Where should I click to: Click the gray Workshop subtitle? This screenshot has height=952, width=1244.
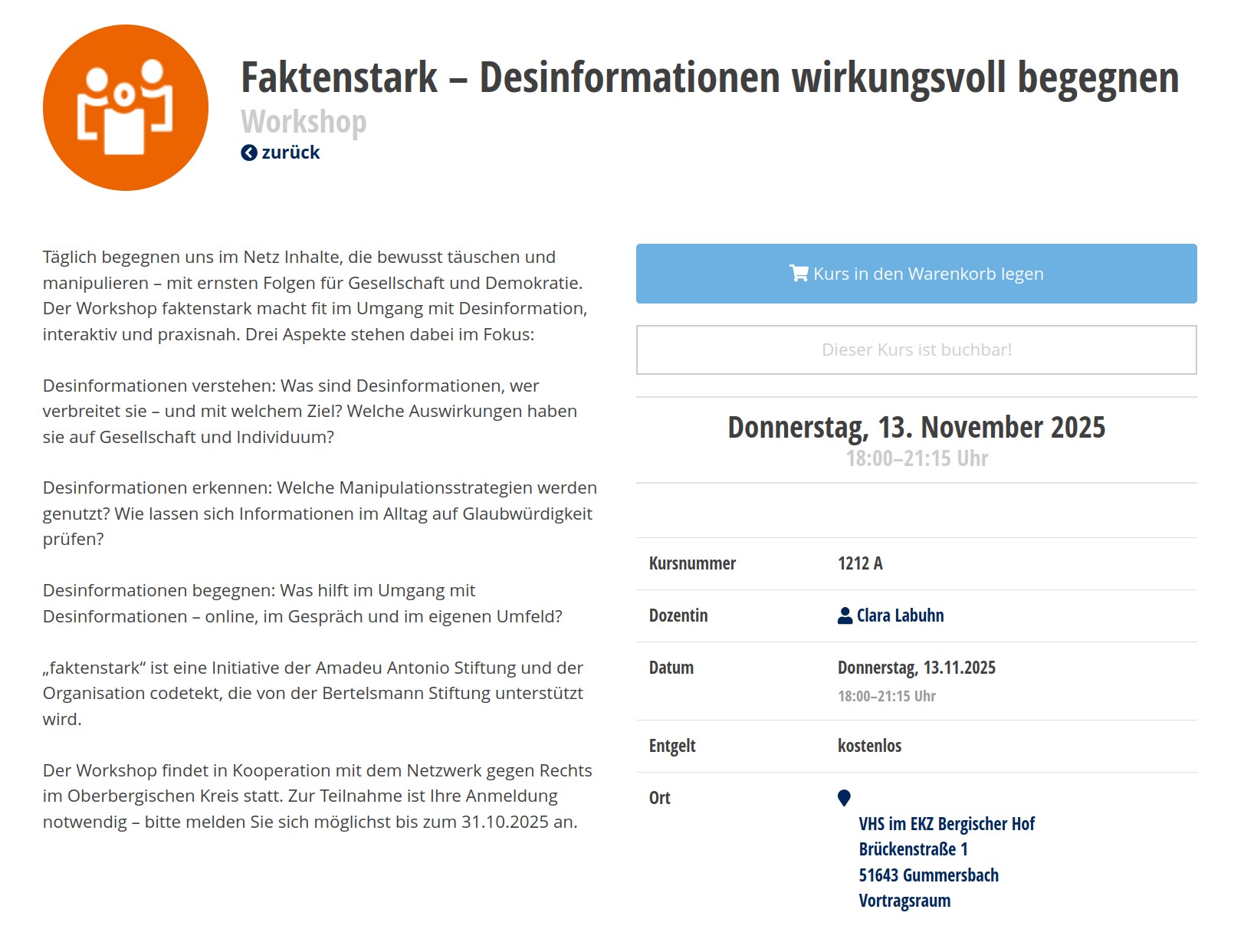pos(304,122)
